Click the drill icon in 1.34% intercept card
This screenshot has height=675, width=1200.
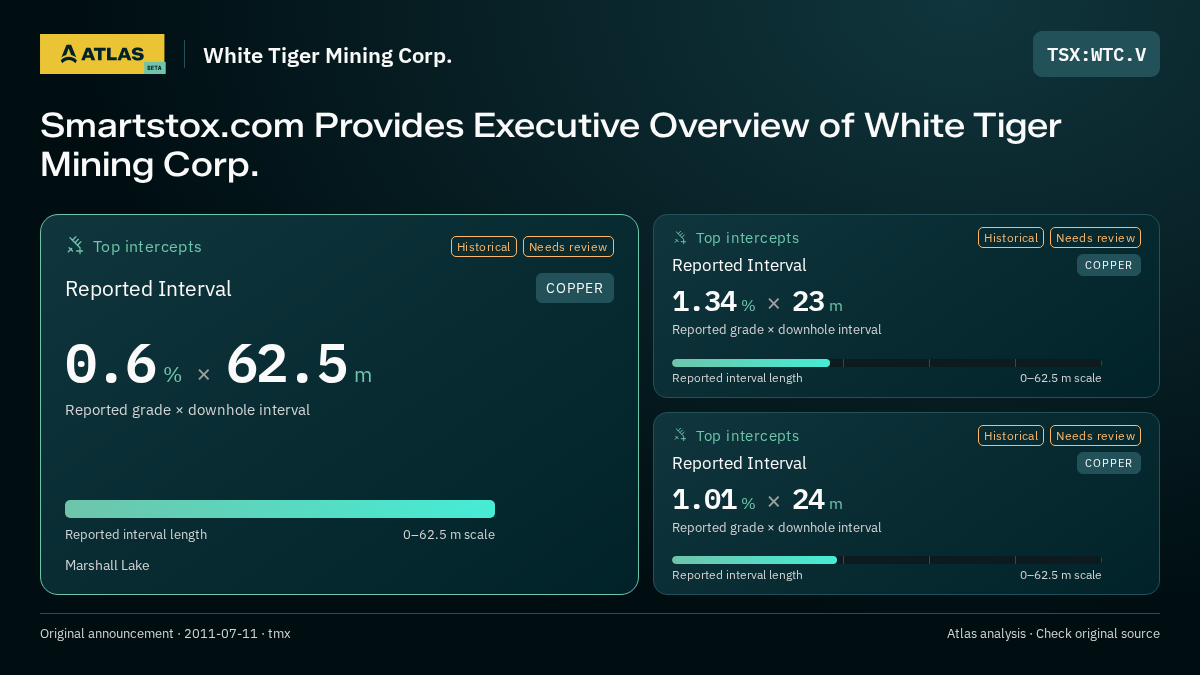(680, 238)
